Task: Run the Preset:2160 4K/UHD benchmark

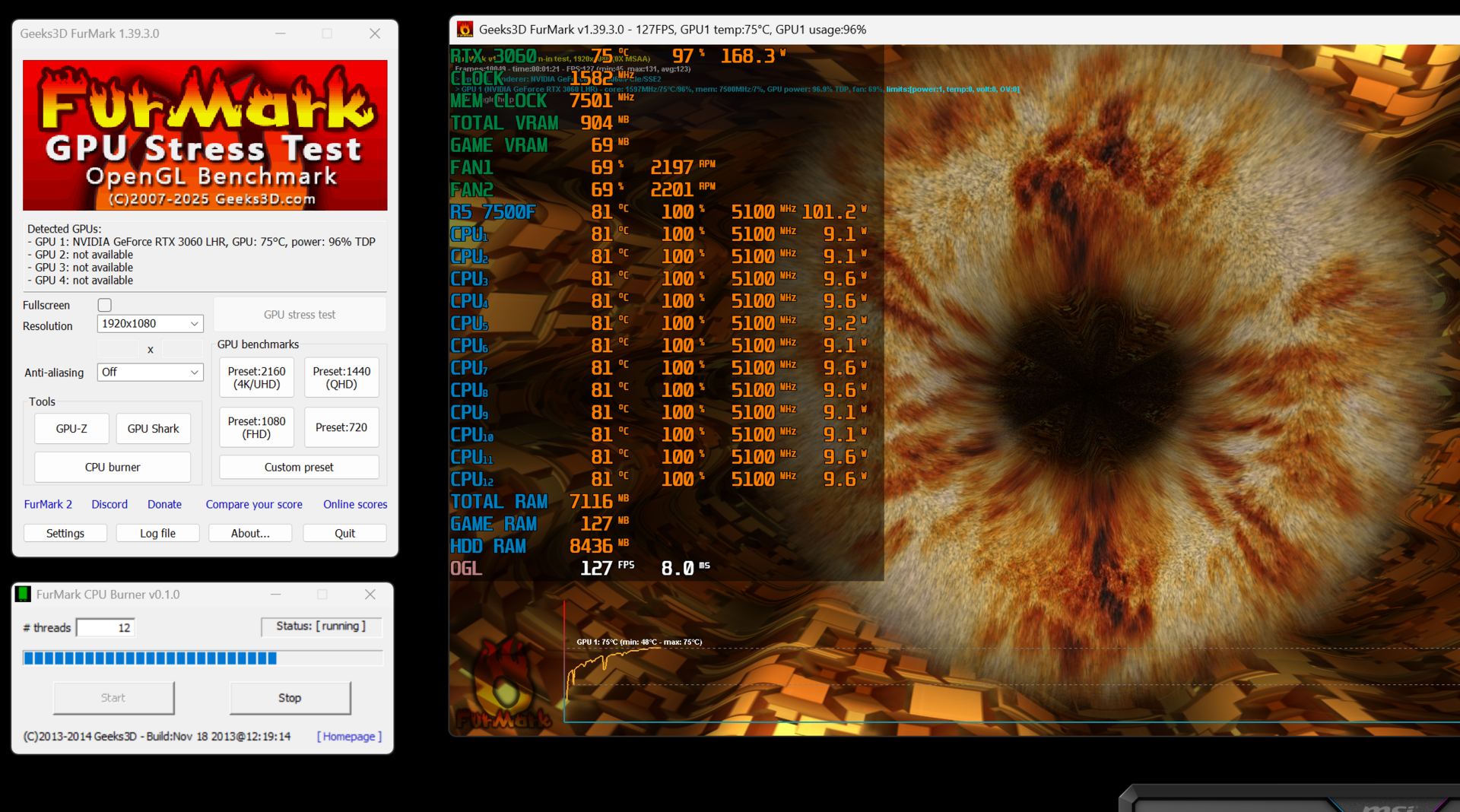Action: (x=255, y=377)
